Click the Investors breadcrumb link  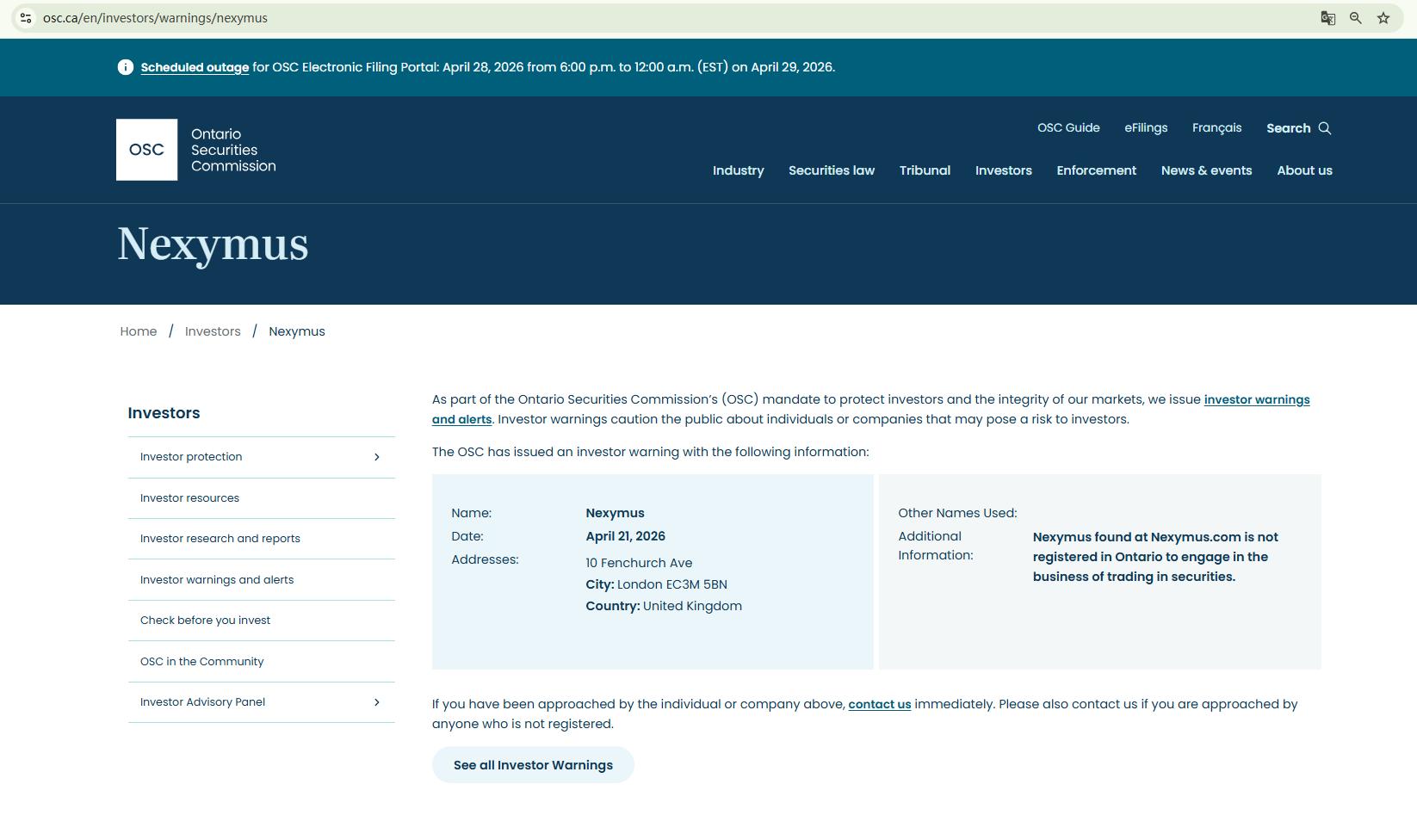tap(213, 331)
